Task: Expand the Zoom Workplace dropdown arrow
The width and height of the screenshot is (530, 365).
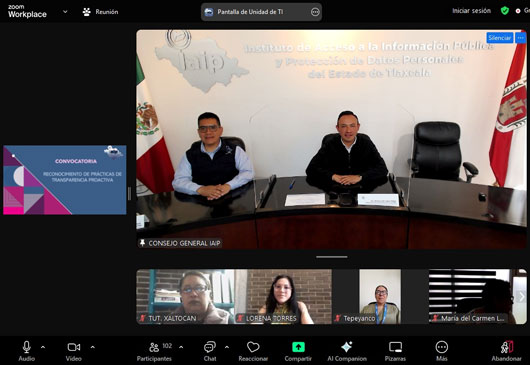Action: point(65,11)
